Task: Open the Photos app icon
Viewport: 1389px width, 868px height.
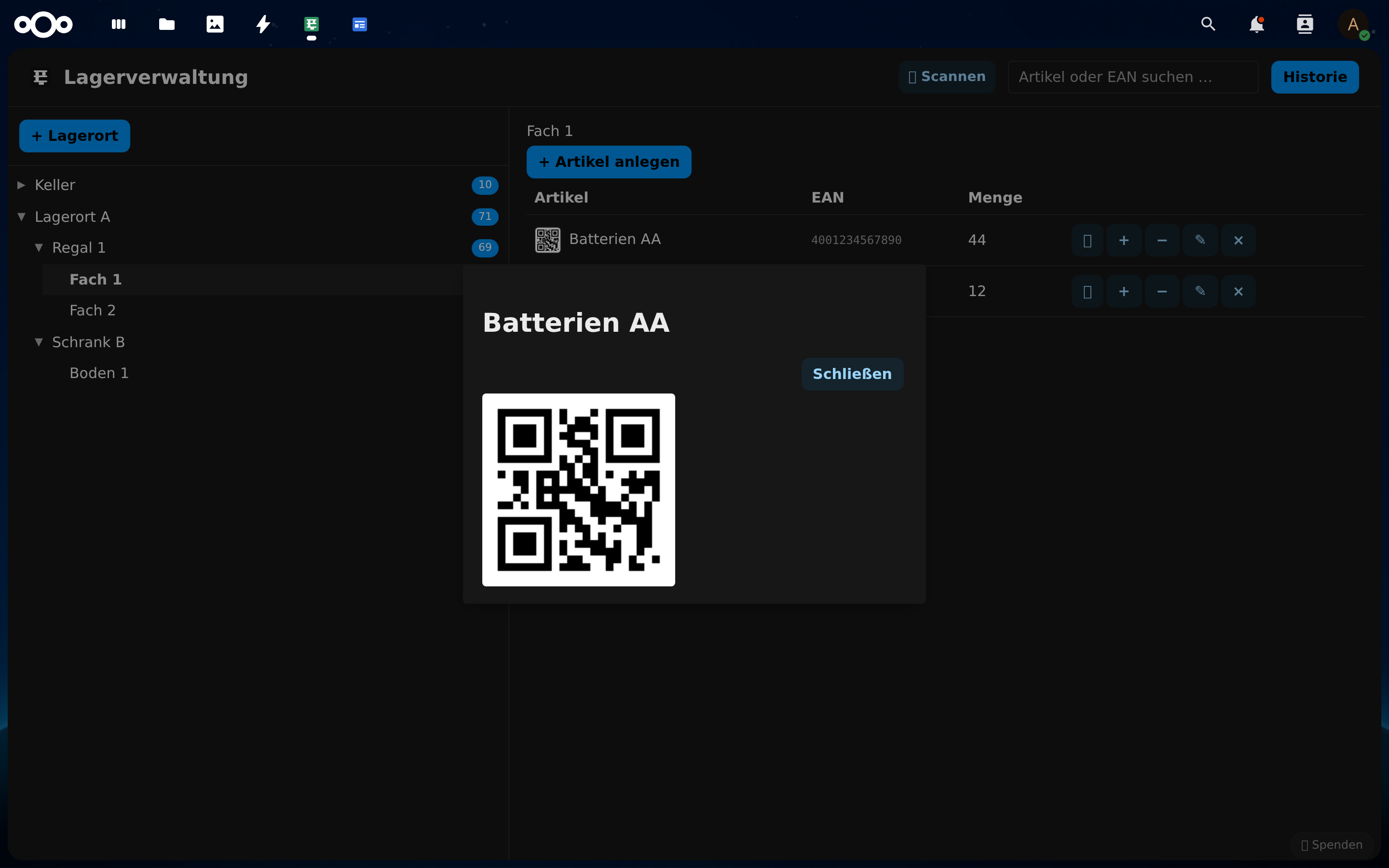Action: point(215,24)
